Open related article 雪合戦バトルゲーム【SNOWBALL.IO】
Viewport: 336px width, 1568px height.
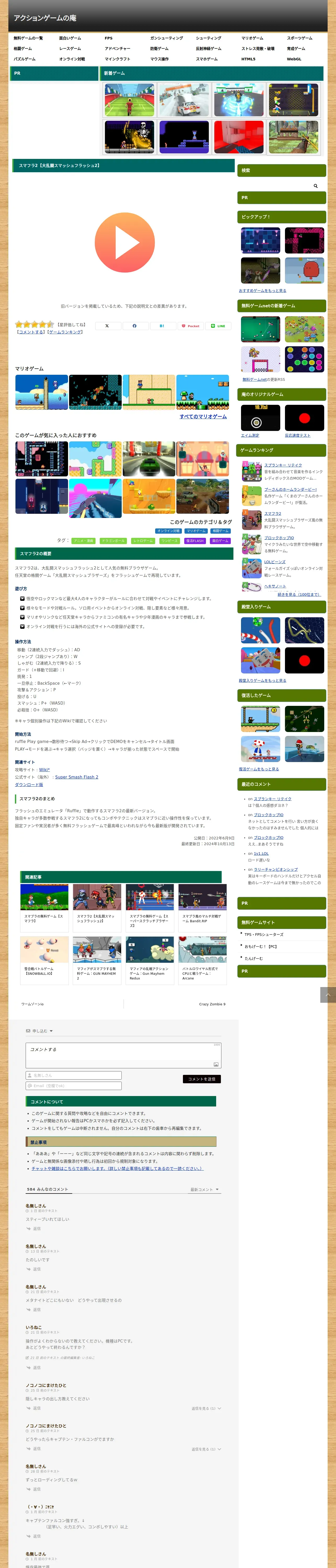44,960
